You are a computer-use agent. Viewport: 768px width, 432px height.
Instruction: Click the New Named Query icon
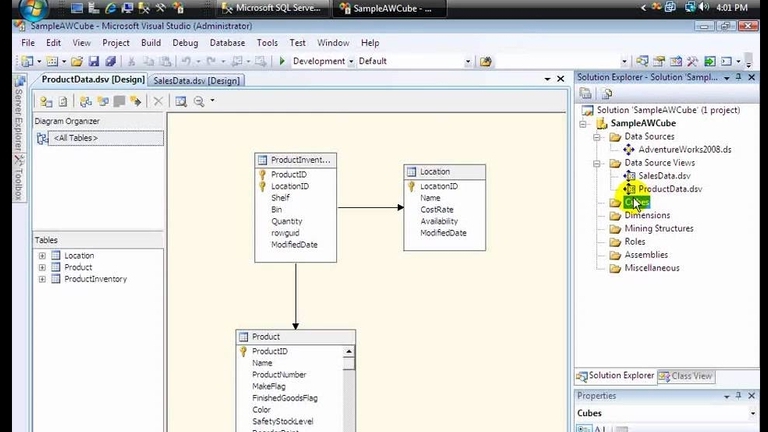(103, 101)
